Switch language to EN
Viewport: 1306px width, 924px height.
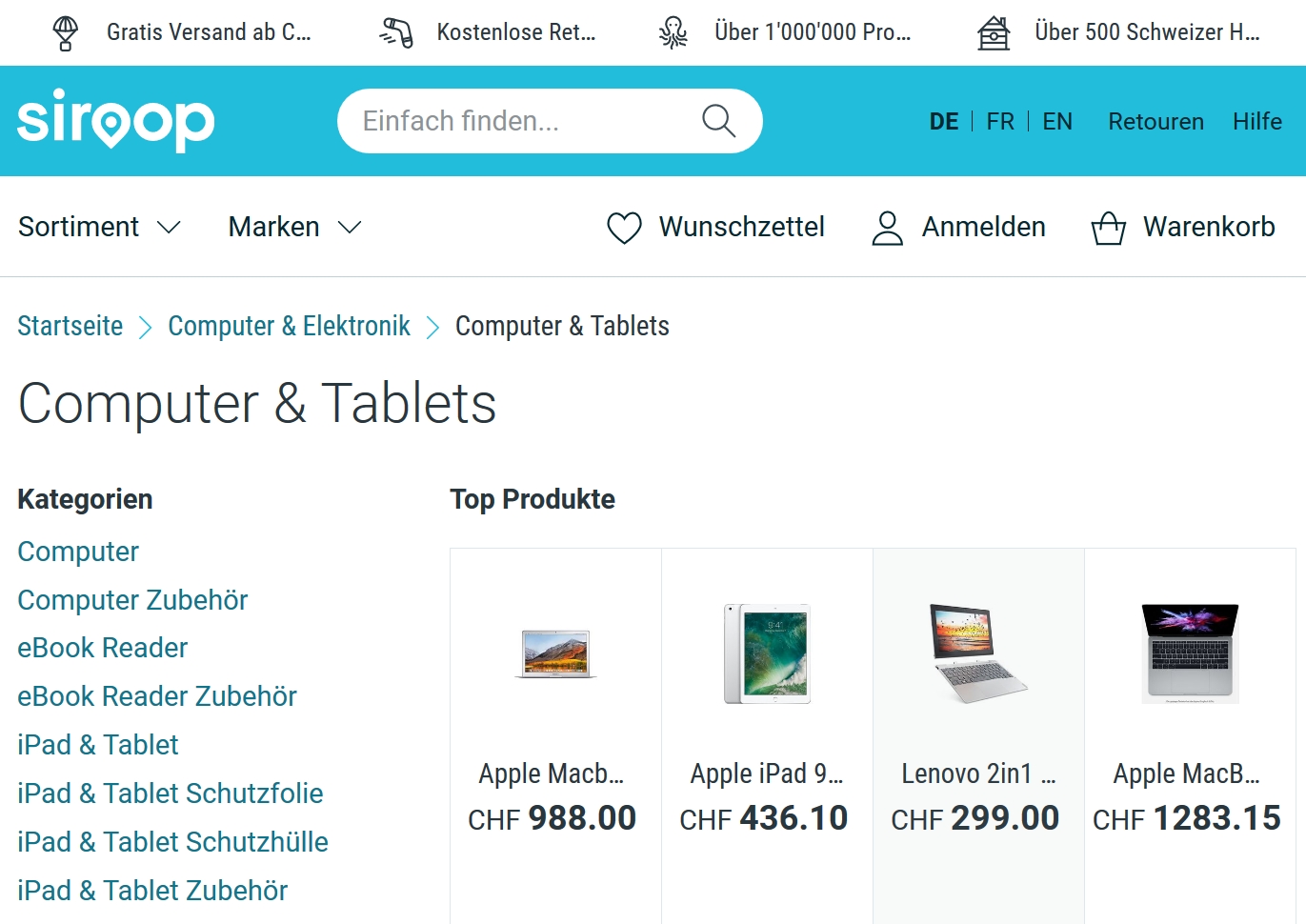(x=1057, y=121)
